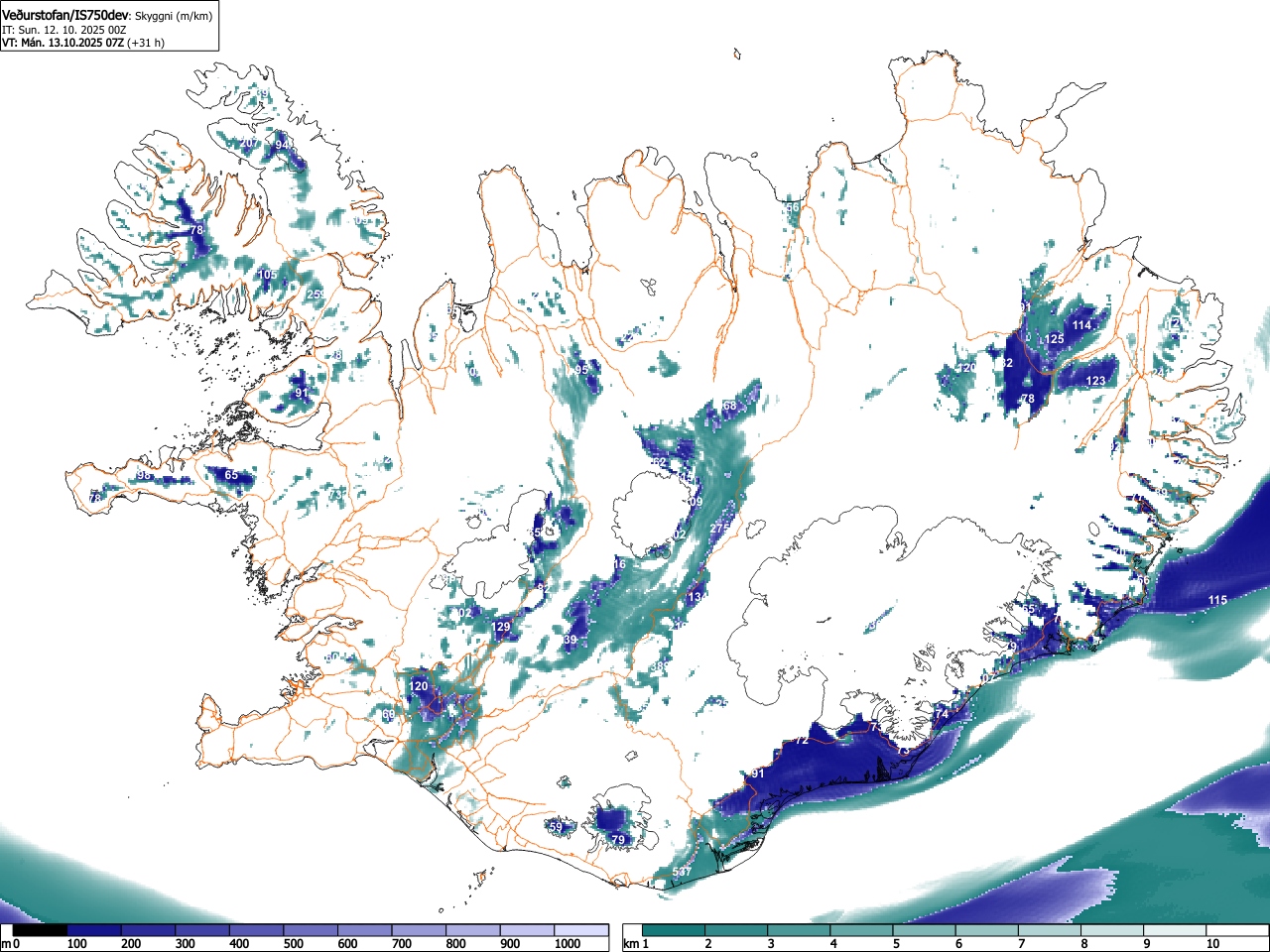Click the 'km' unit label of the legend
Screen dimensions: 1270x952
pyautogui.click(x=630, y=944)
